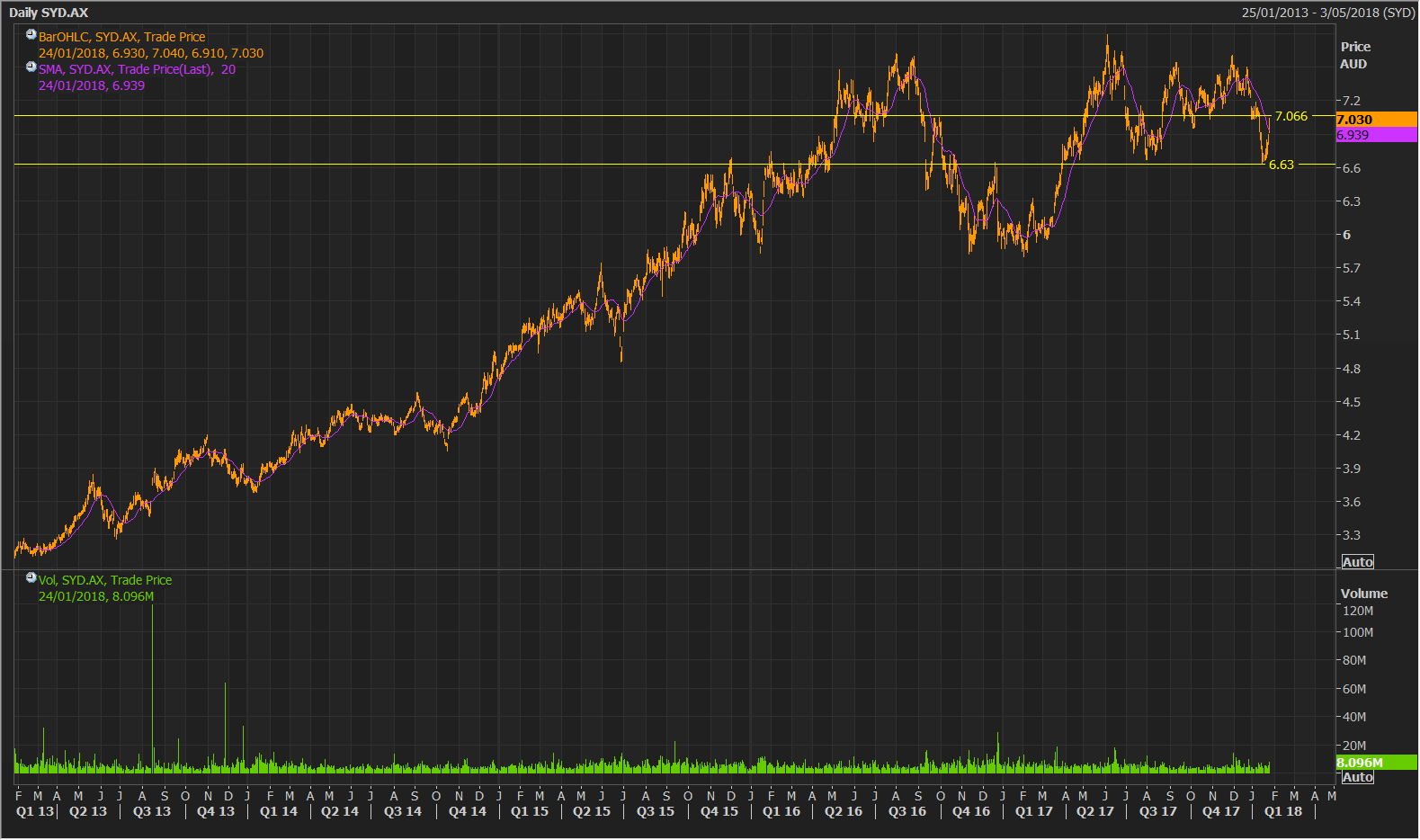Image resolution: width=1420 pixels, height=840 pixels.
Task: Click the green 8.096M volume tag
Action: click(x=1376, y=763)
